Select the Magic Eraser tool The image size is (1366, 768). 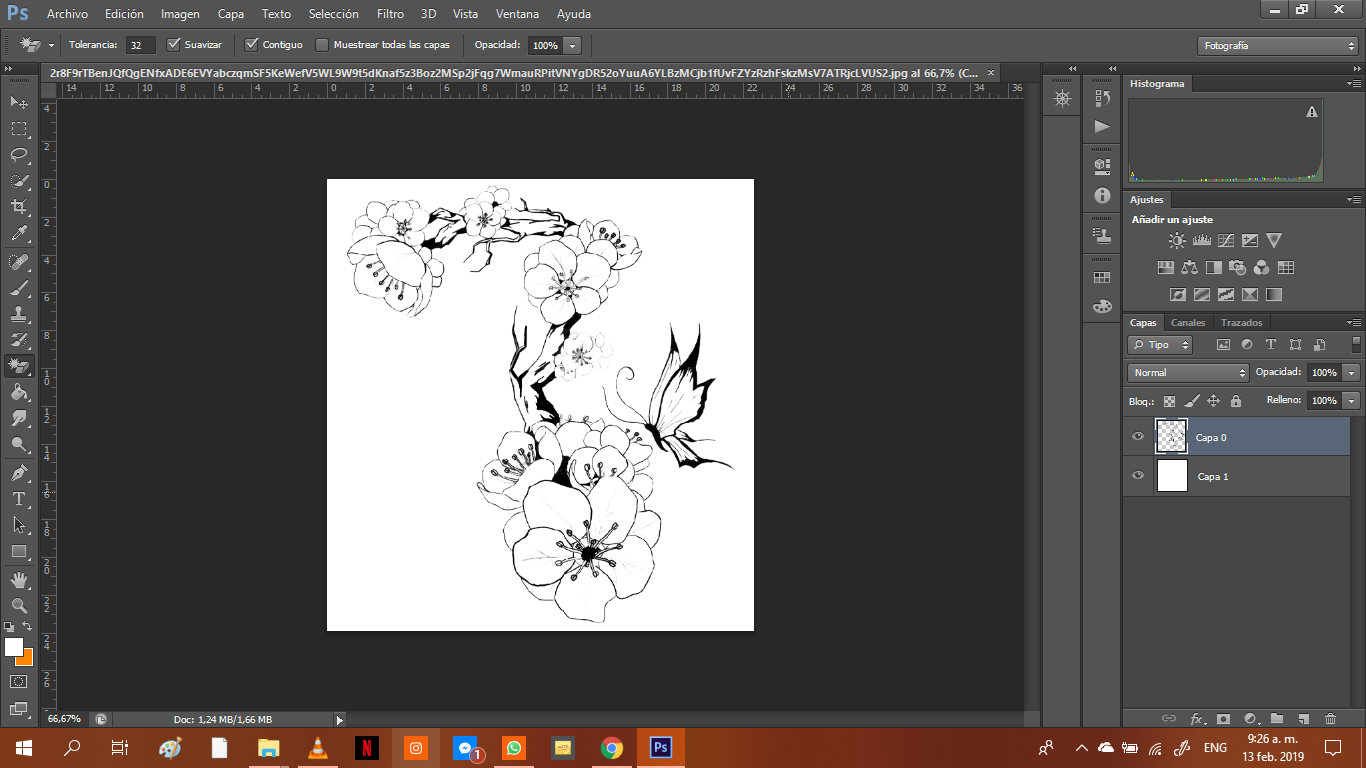click(x=19, y=366)
